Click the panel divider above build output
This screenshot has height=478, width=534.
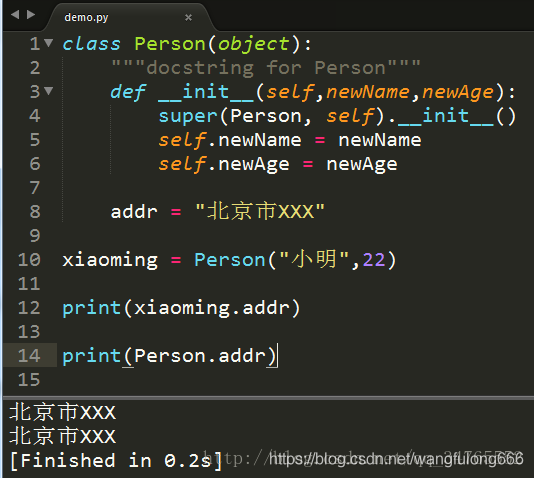click(268, 398)
